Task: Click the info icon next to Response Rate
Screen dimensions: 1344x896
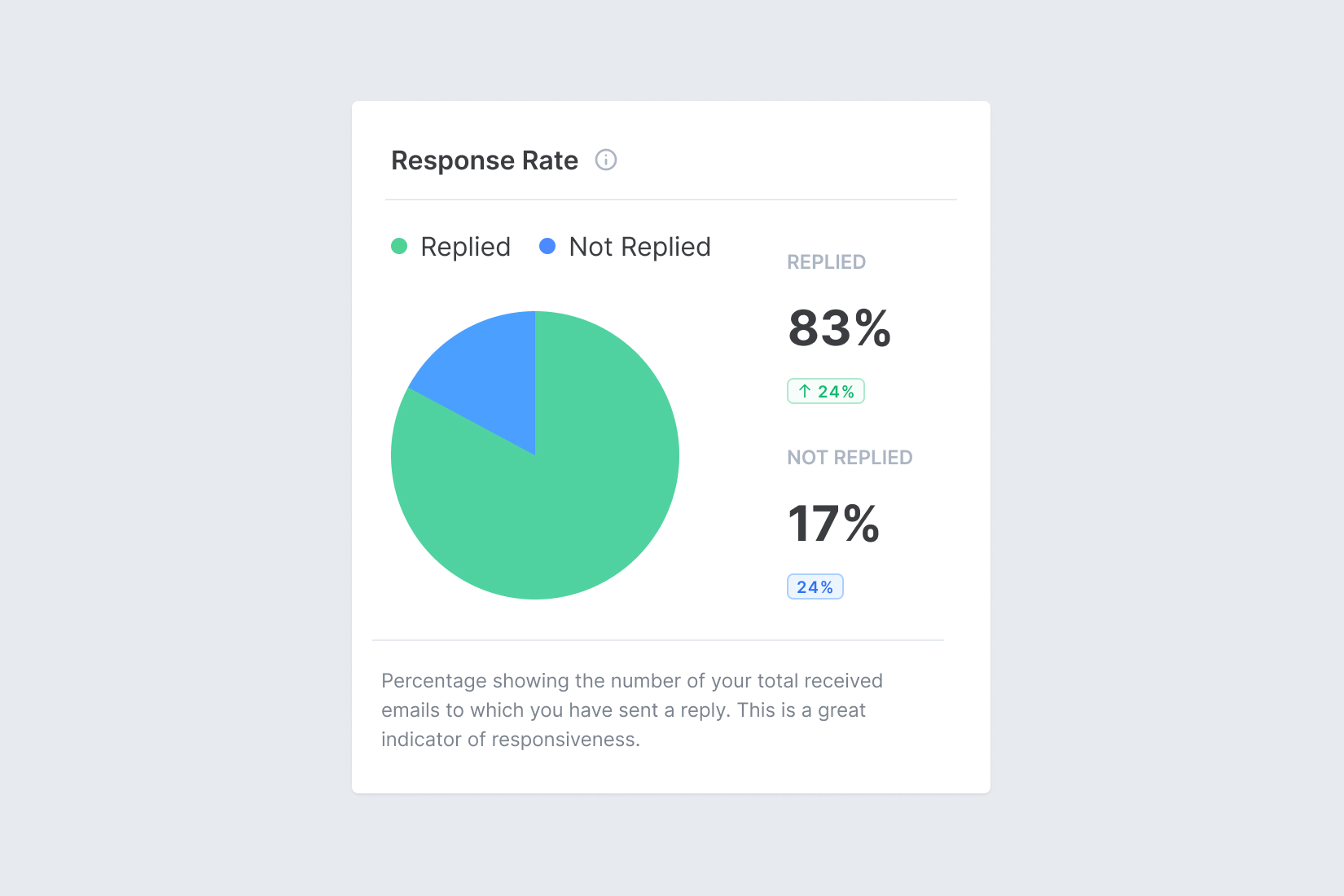Action: [604, 160]
